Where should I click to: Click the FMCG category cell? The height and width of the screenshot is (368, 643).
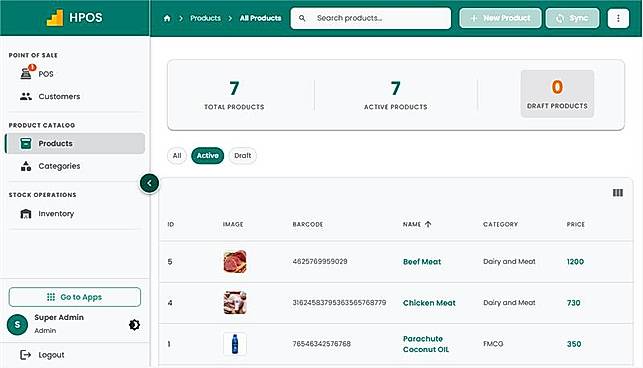tap(493, 344)
